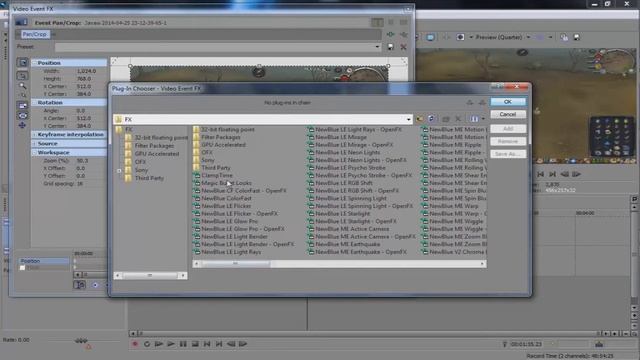Cancel the Plug-In Chooser dialog
The height and width of the screenshot is (360, 640).
[508, 114]
